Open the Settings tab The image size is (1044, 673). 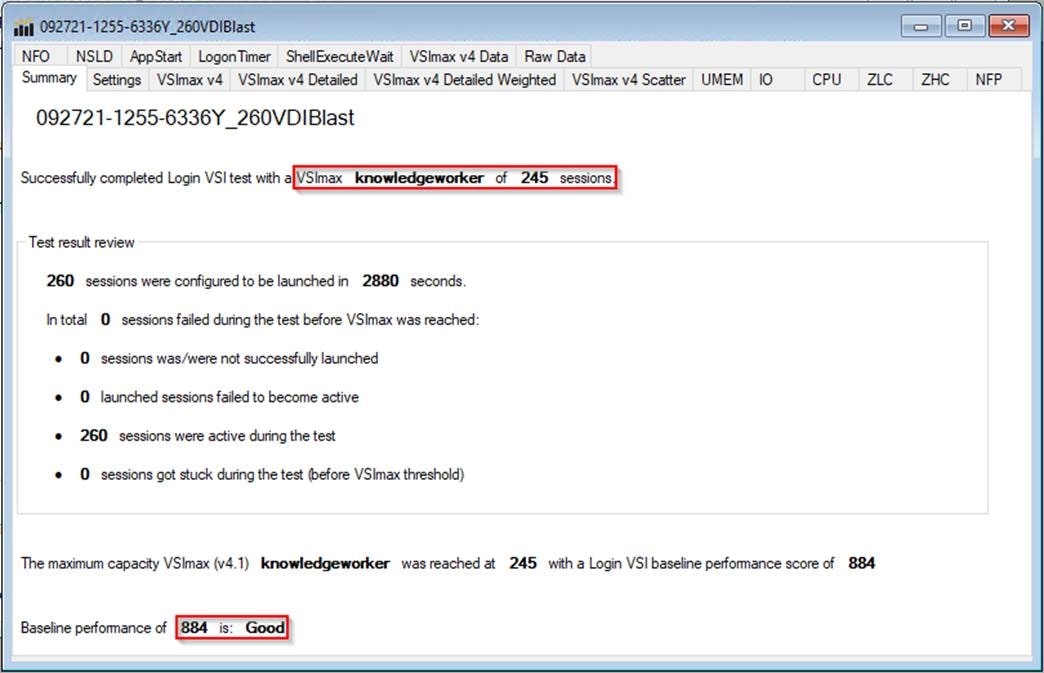pos(117,80)
